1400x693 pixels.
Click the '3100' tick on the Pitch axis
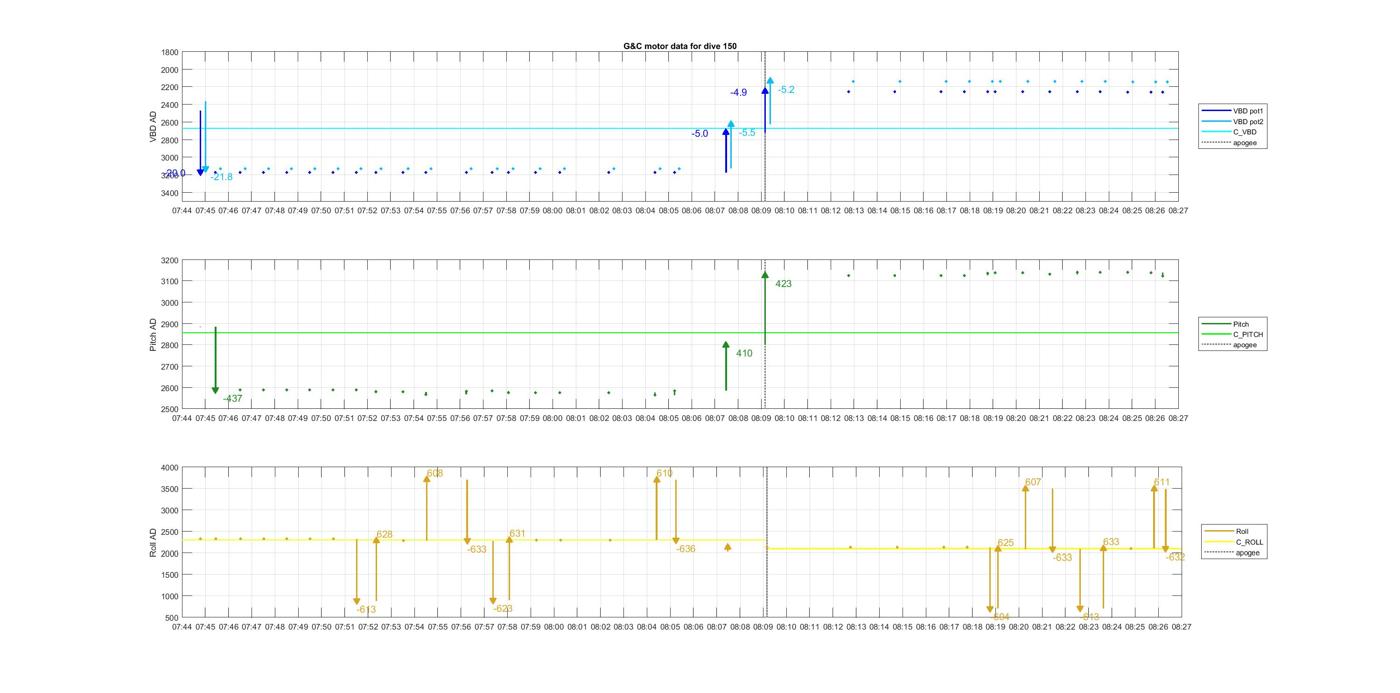click(x=170, y=282)
